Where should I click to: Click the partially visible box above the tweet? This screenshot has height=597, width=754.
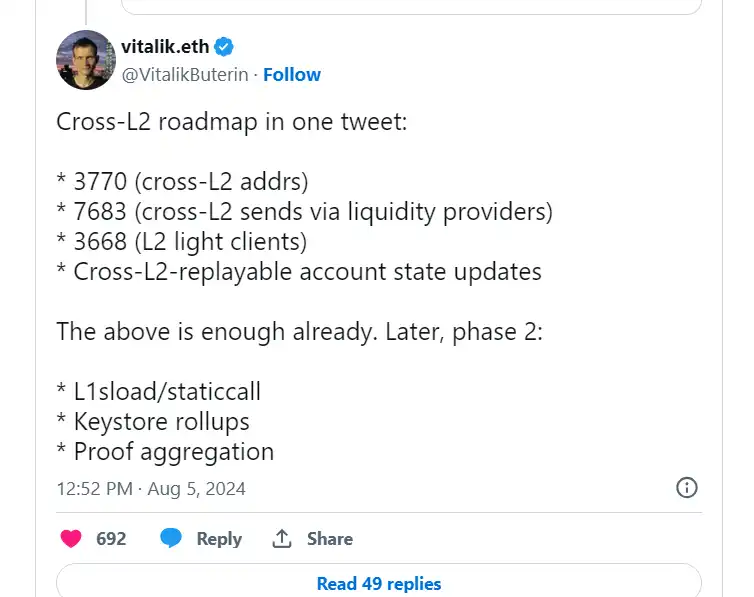(410, 6)
